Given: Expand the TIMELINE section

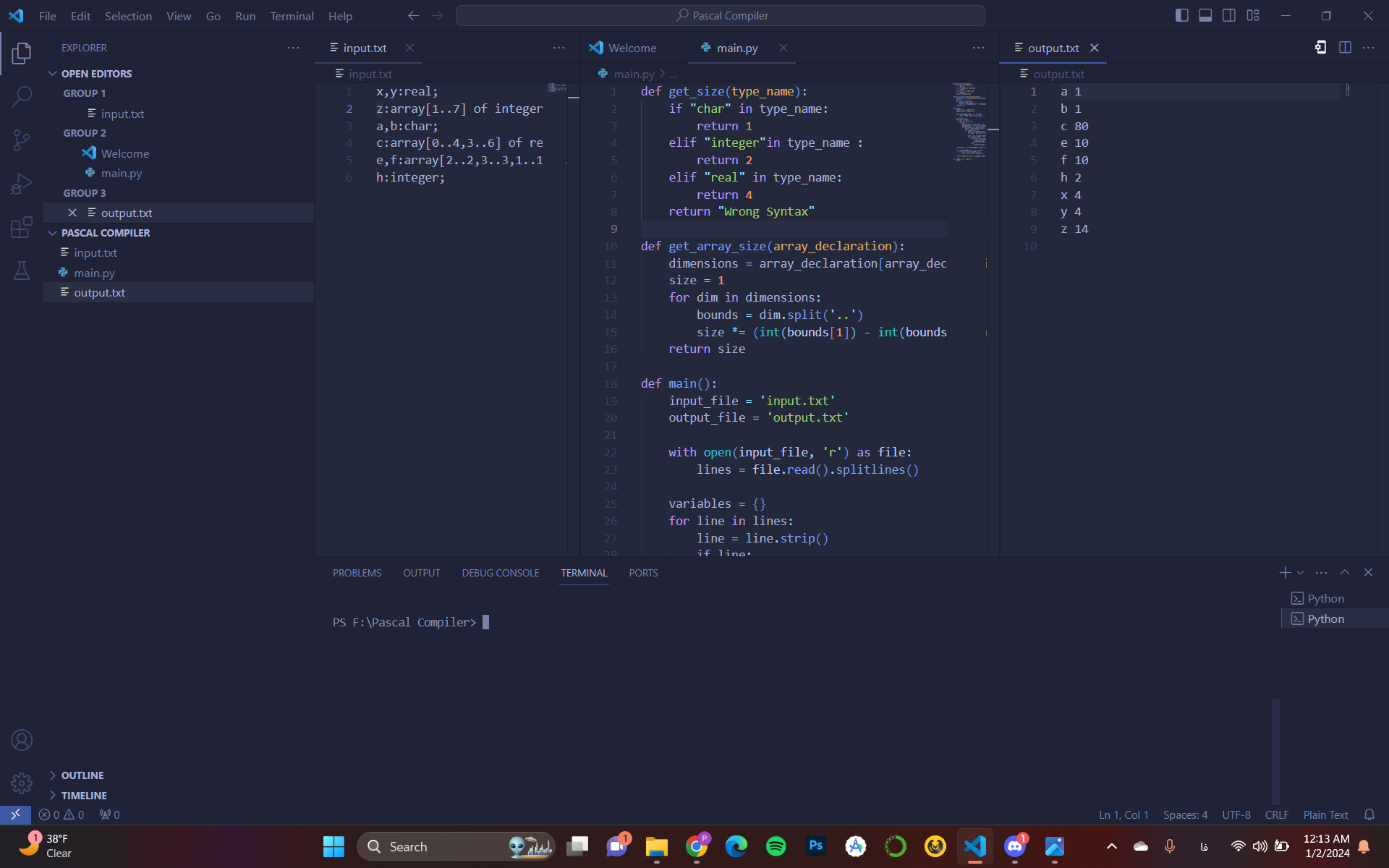Looking at the screenshot, I should click(x=84, y=796).
